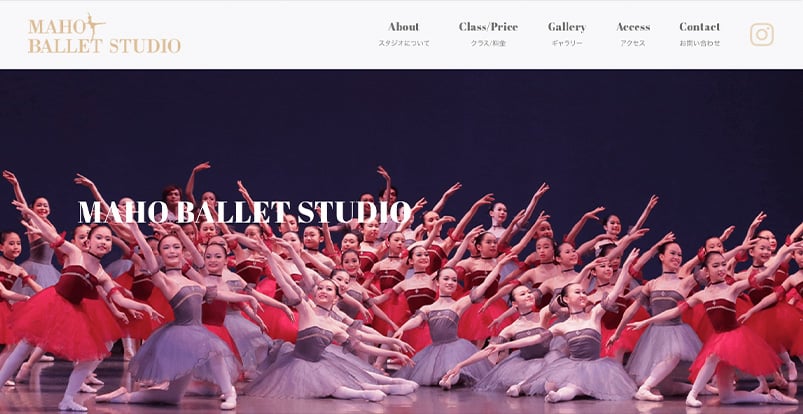Click the スタジオについて label under About
Viewport: 803px width, 414px height.
click(x=404, y=44)
